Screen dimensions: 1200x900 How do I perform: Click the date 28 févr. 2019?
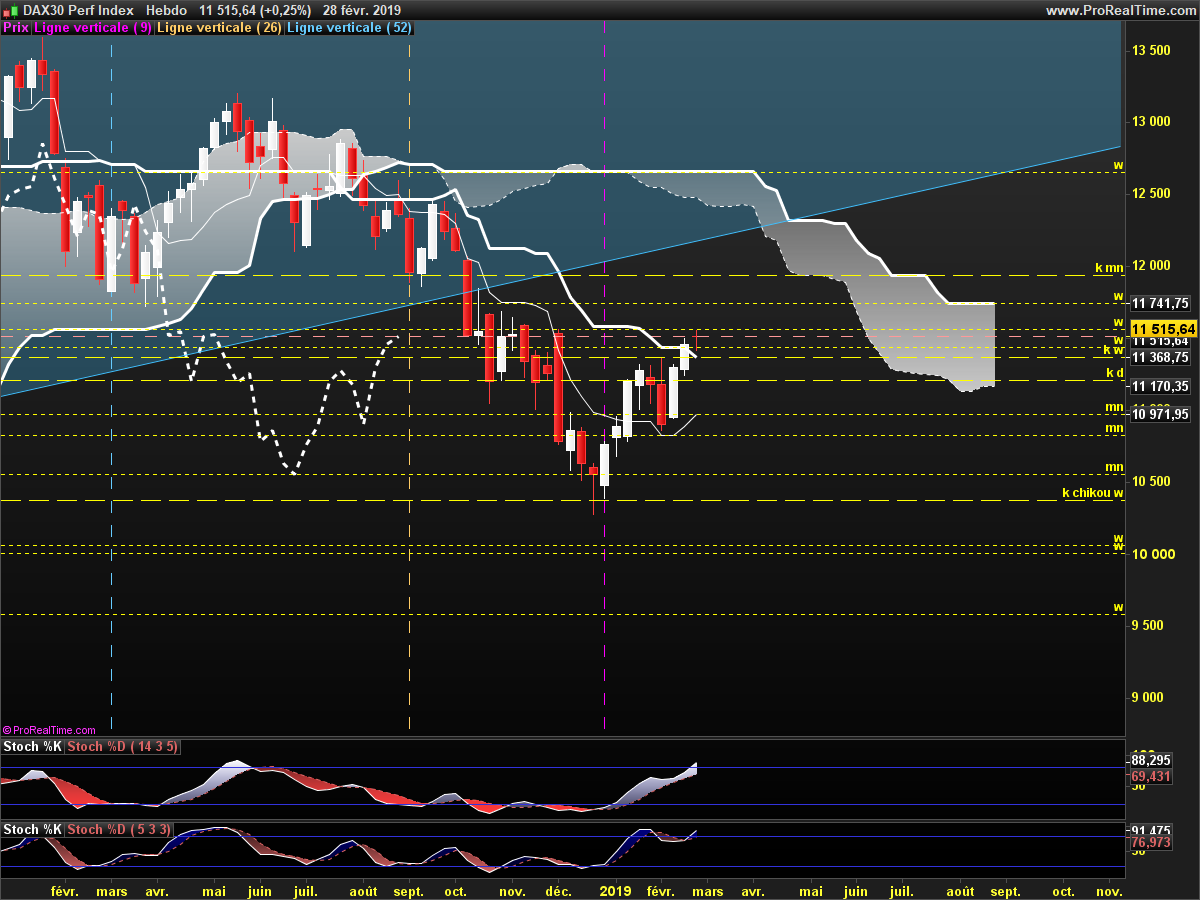point(364,10)
